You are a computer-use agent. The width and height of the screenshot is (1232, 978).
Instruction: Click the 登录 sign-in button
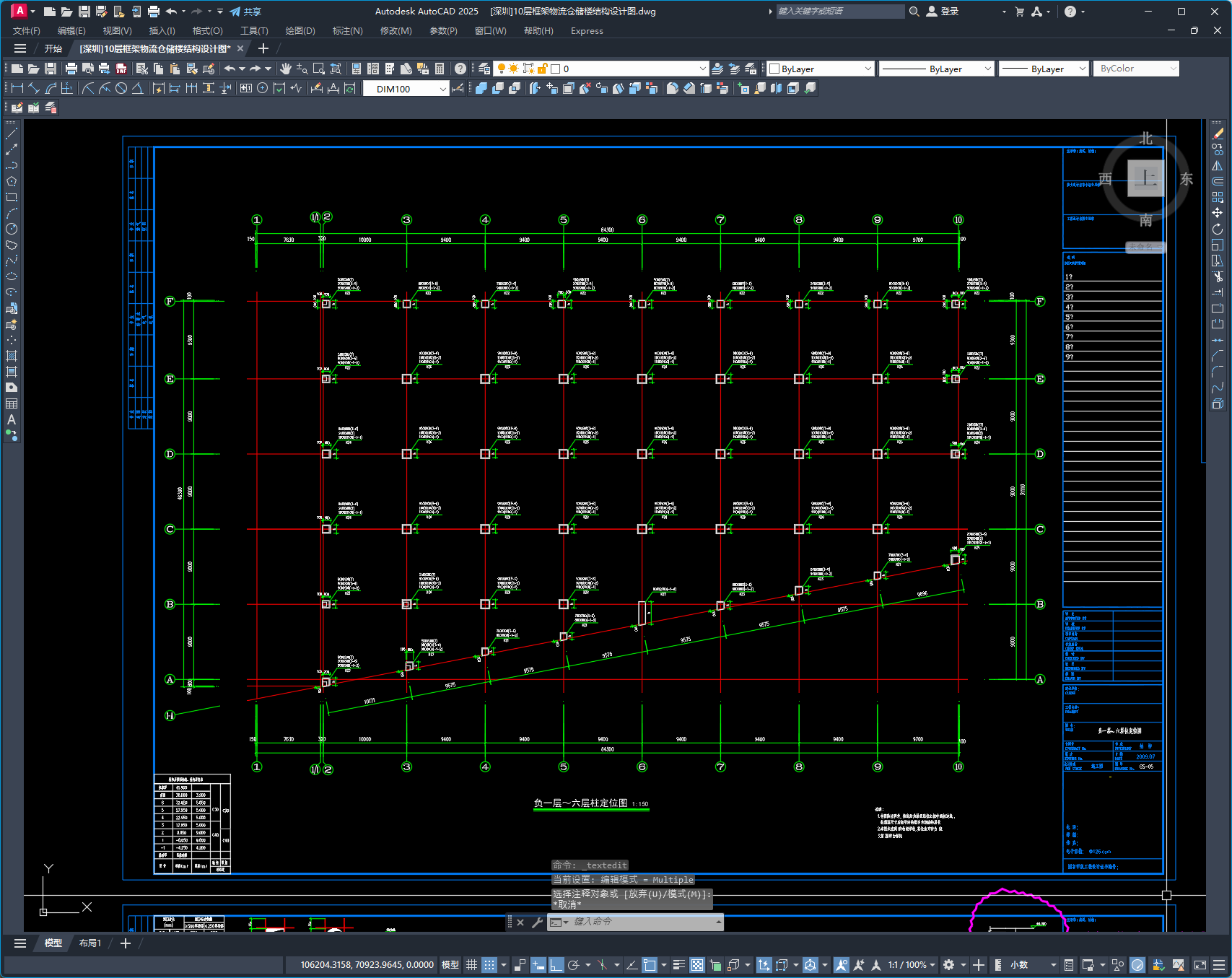(x=943, y=12)
